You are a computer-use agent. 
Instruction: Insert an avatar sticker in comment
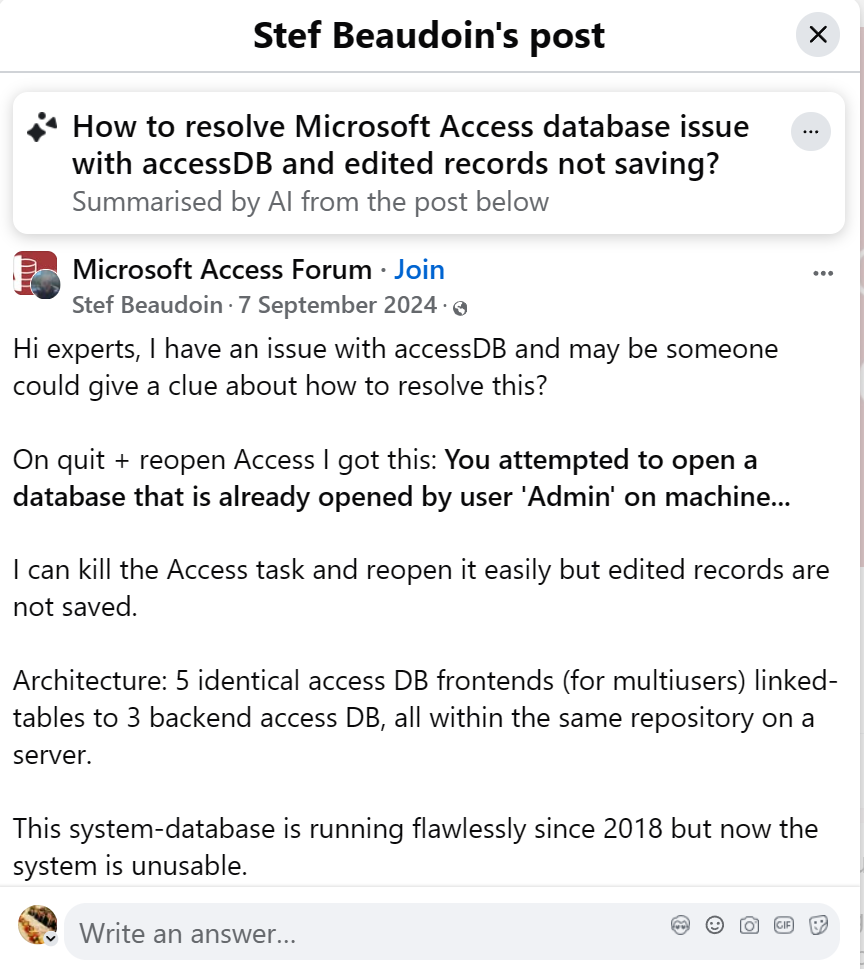(x=680, y=926)
